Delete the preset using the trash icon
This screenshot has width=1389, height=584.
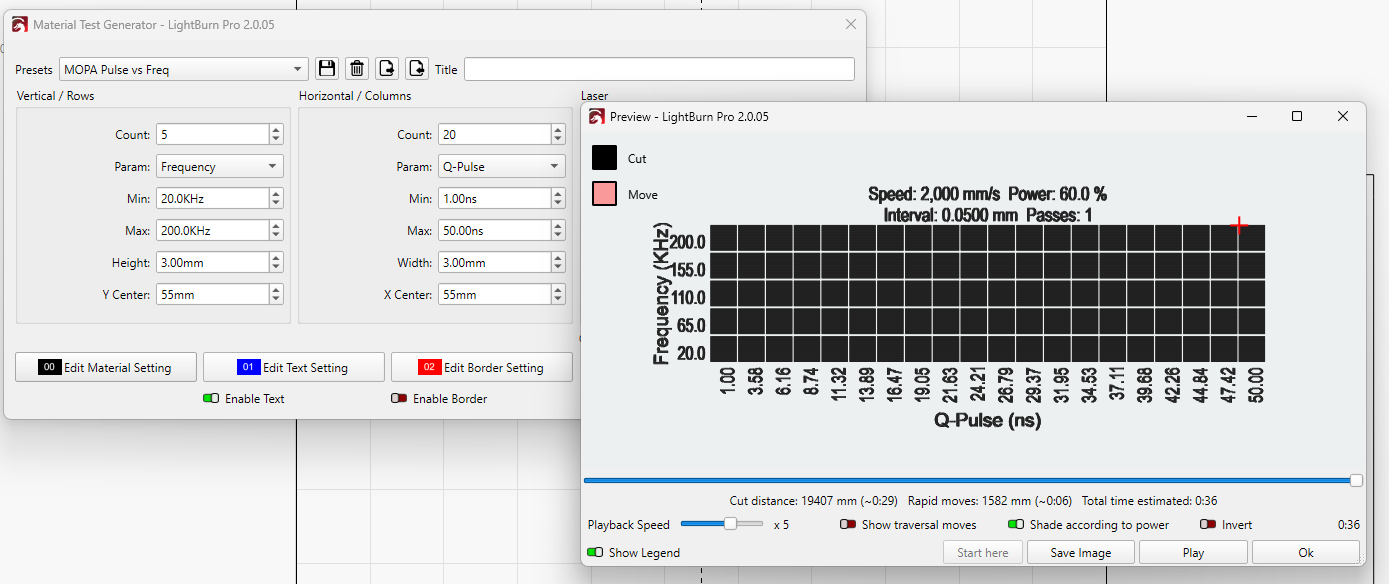pyautogui.click(x=357, y=69)
